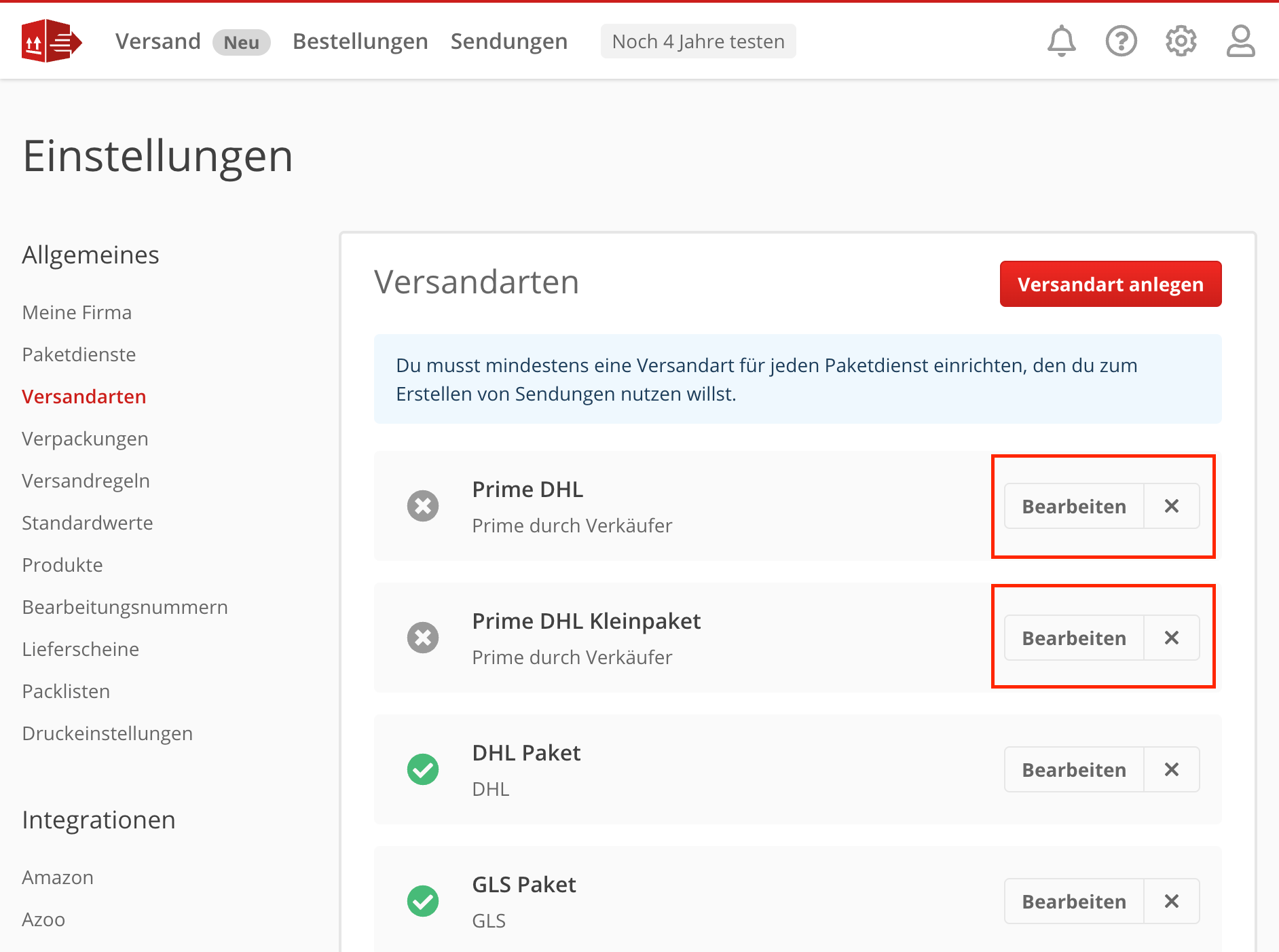Edit the Prime DHL shipping method
Image resolution: width=1279 pixels, height=952 pixels.
[1074, 506]
